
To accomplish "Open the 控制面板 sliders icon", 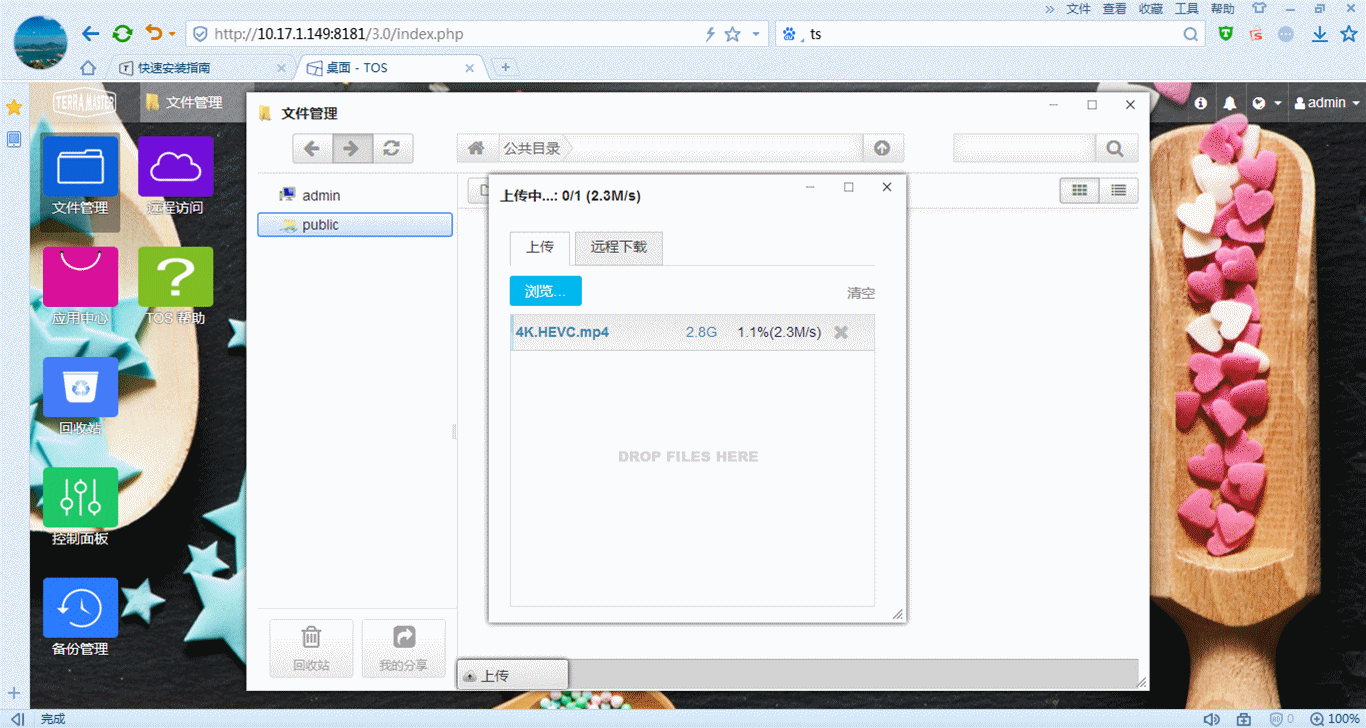I will point(80,497).
